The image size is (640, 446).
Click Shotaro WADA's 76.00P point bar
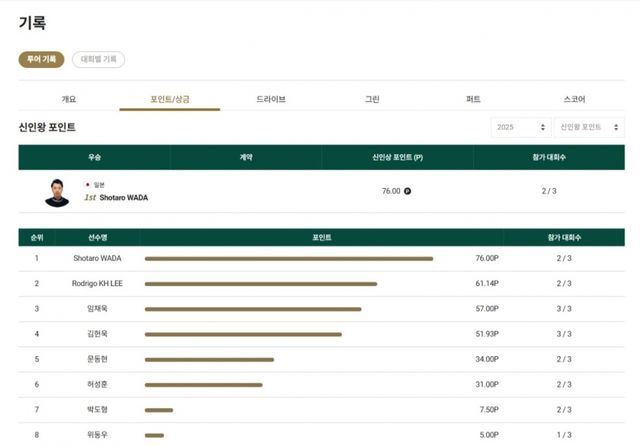[x=288, y=258]
